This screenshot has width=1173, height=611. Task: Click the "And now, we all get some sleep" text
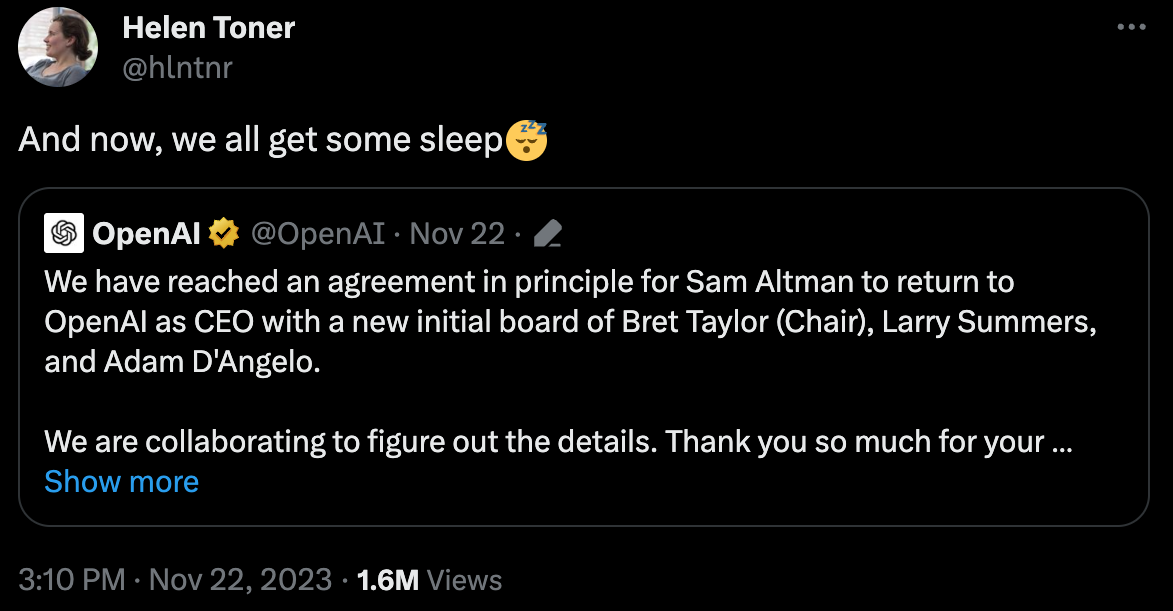pos(261,140)
